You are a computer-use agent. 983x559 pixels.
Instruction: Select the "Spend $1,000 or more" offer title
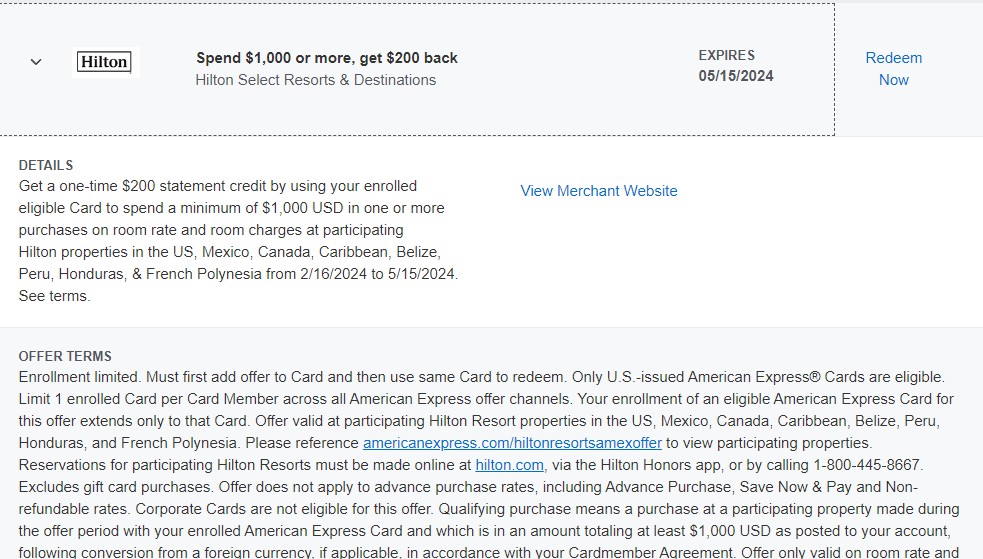(327, 58)
